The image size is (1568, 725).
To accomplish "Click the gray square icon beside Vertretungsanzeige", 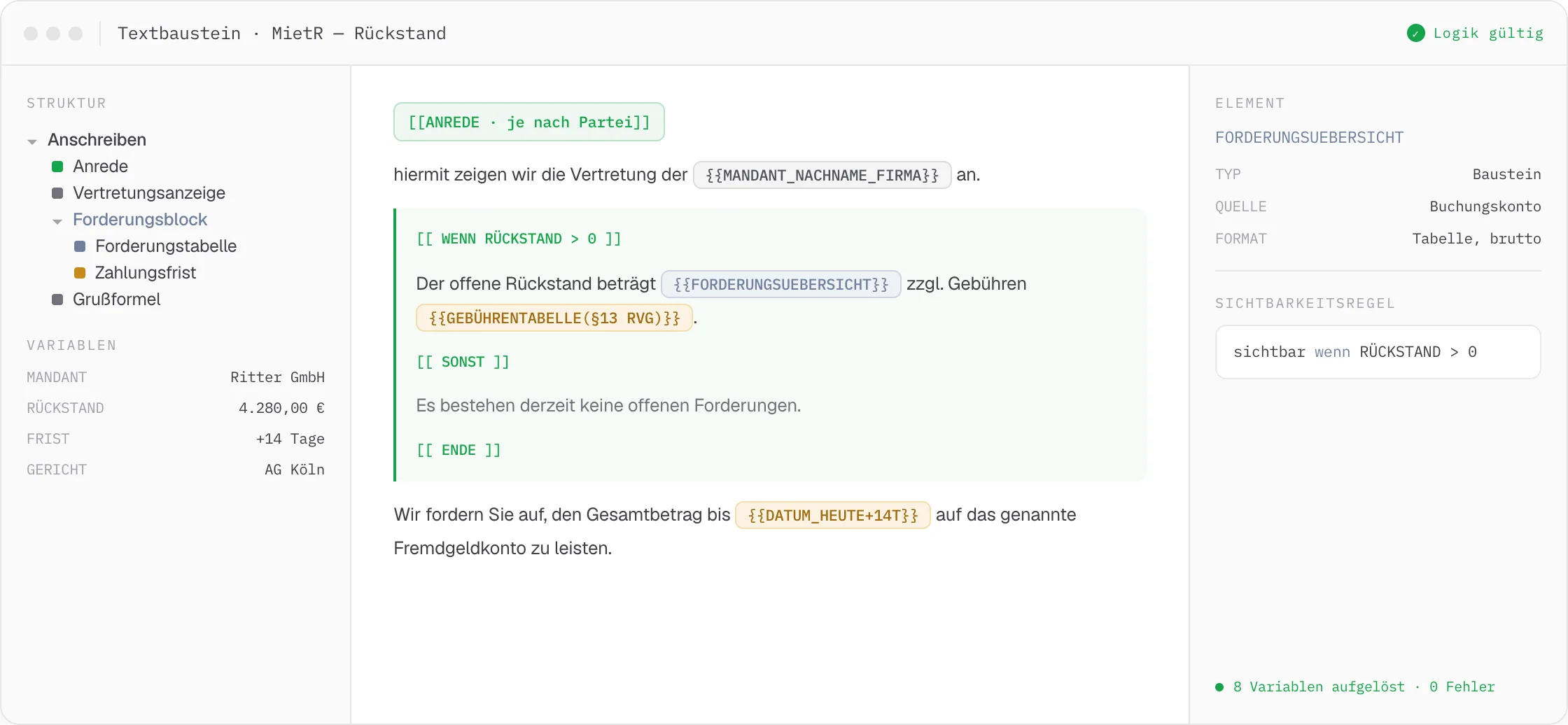I will click(57, 193).
